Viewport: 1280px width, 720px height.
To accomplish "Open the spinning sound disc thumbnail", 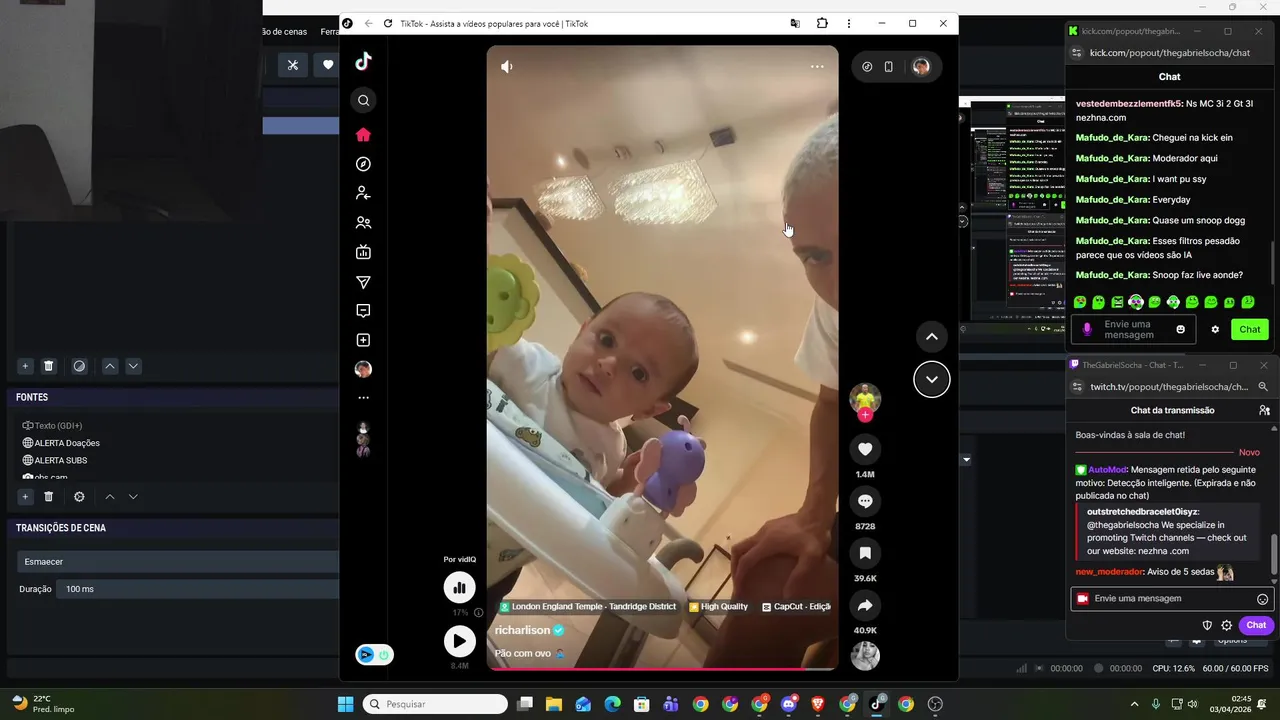I will (865, 655).
